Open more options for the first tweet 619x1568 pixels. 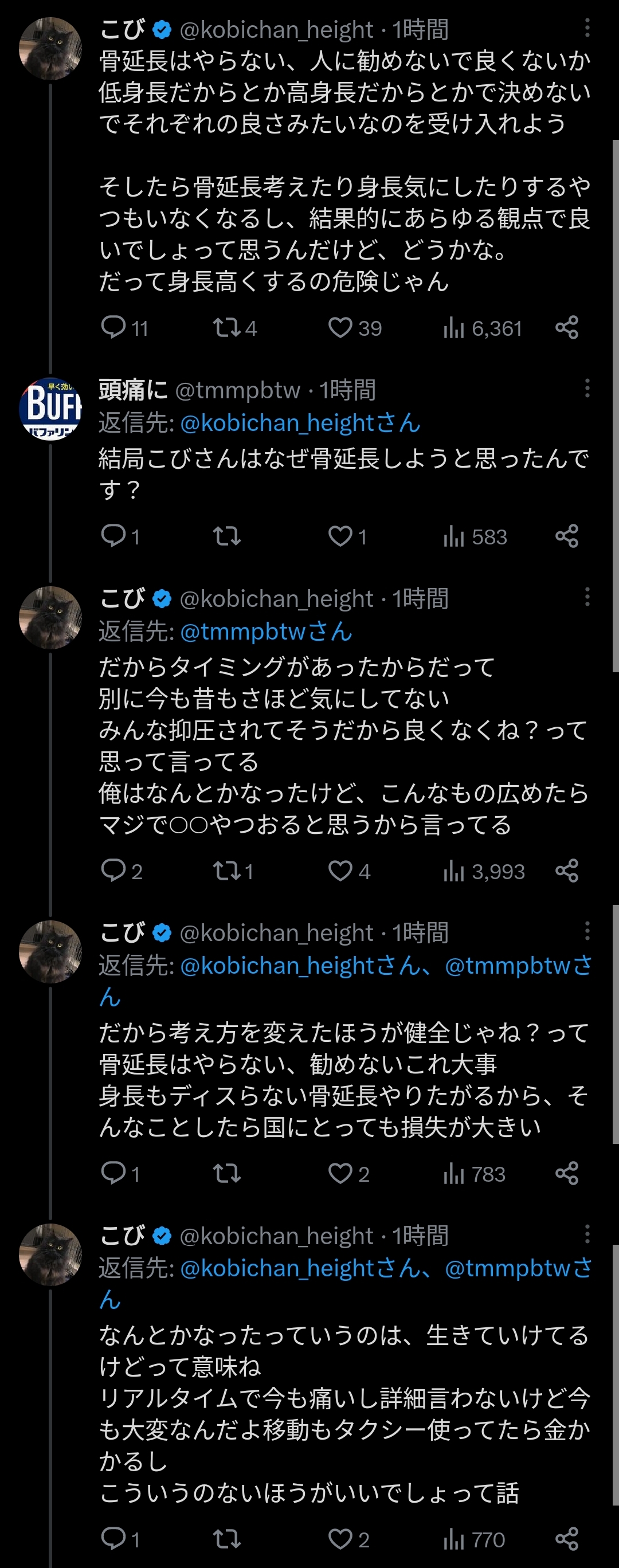click(587, 28)
